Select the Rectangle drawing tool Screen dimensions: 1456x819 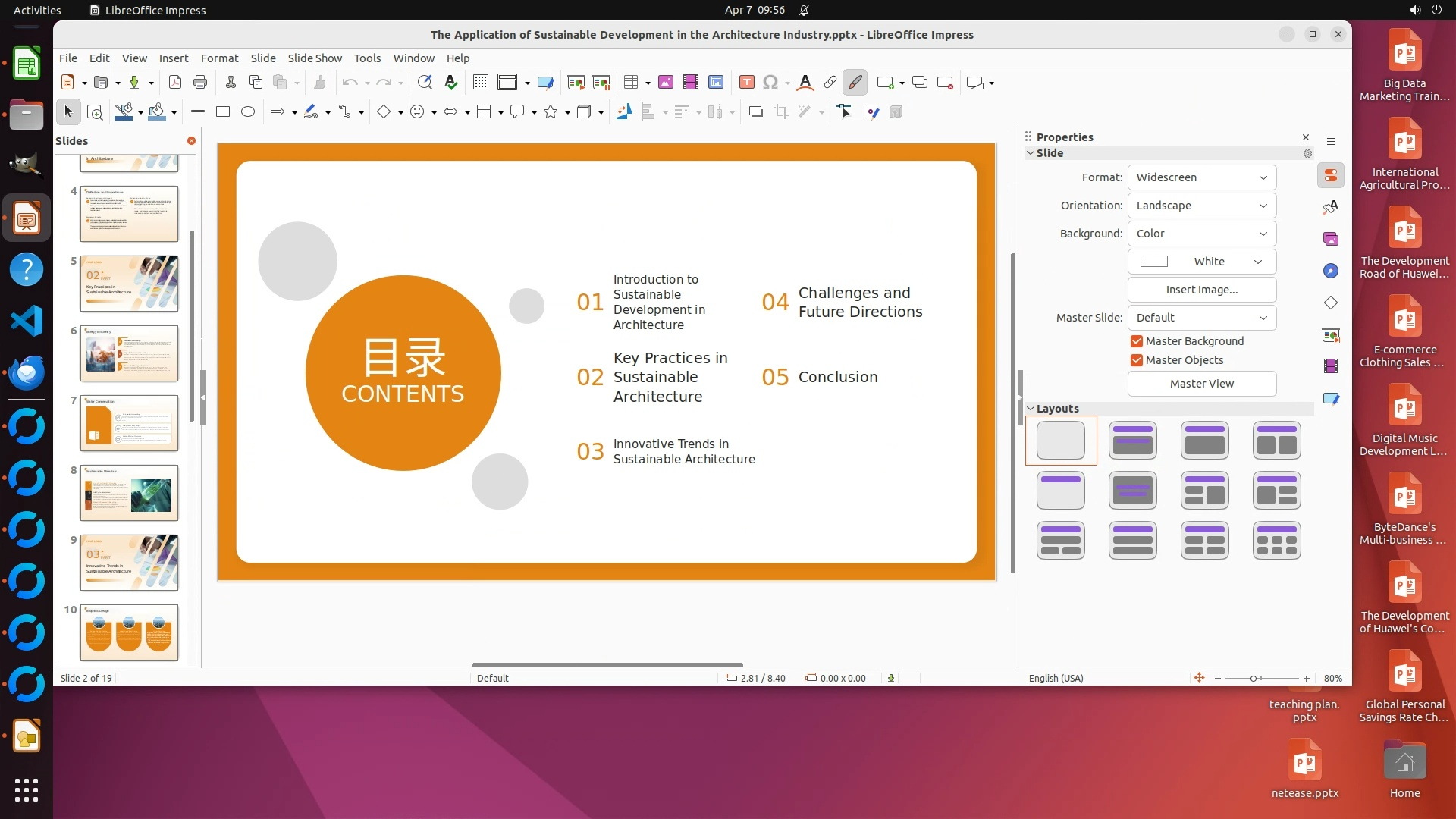pos(223,112)
